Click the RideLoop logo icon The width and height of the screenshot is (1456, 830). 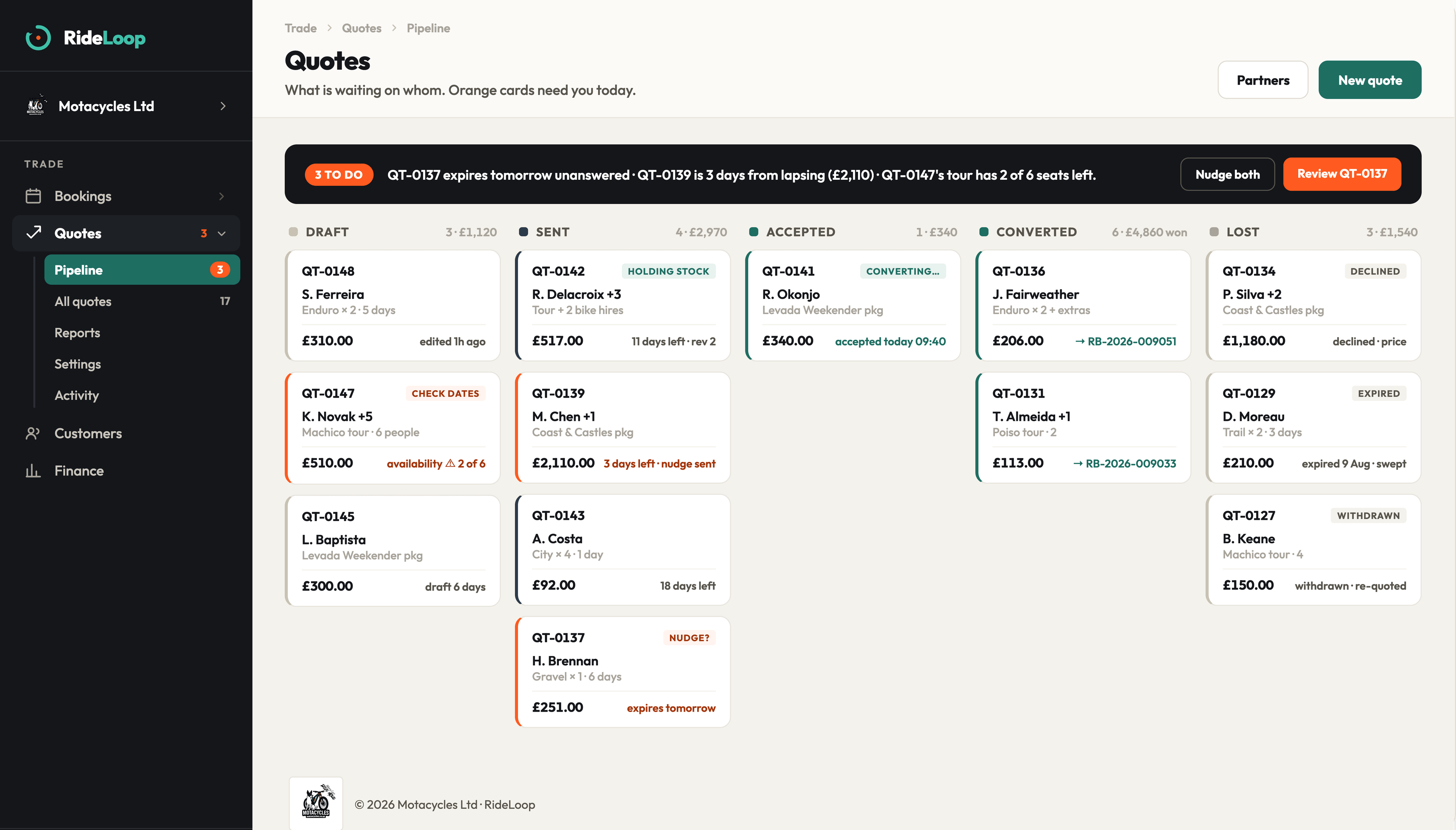38,38
